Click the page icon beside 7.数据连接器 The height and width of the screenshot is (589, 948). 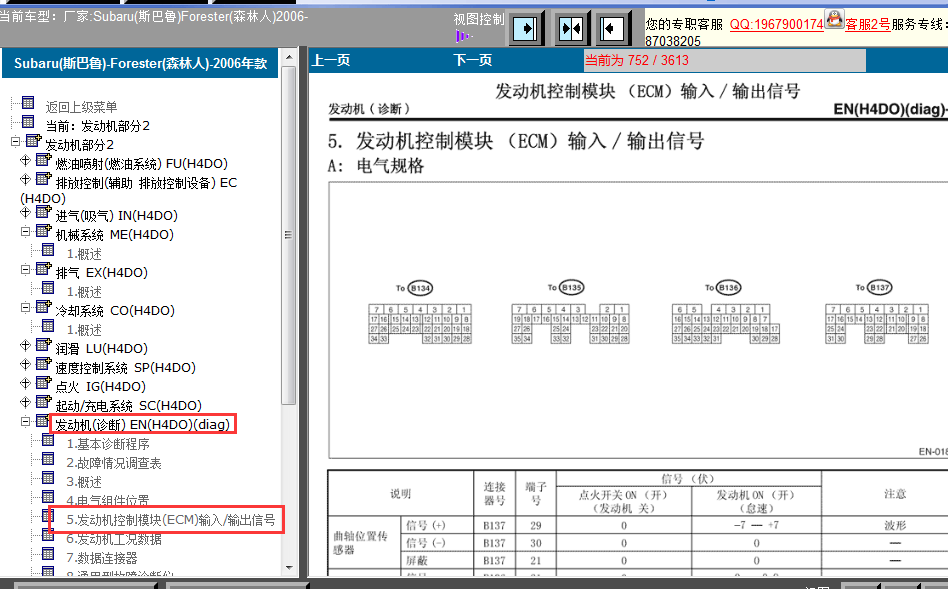[x=48, y=553]
